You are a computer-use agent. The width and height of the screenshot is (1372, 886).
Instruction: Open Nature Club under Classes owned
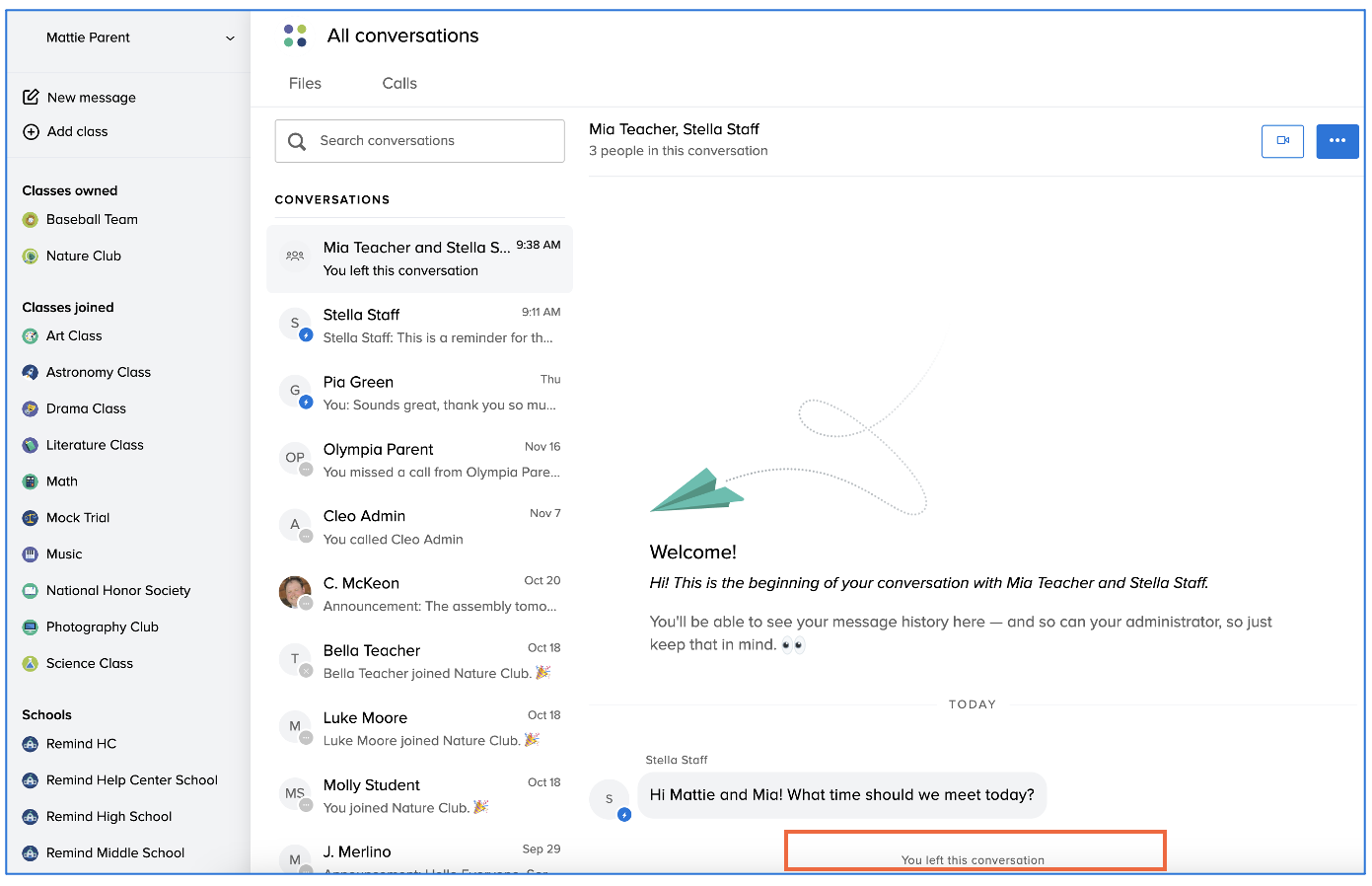84,257
